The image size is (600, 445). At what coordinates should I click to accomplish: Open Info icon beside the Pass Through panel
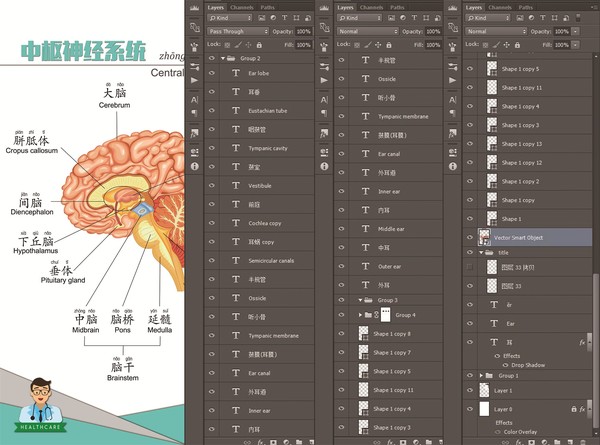coord(195,166)
